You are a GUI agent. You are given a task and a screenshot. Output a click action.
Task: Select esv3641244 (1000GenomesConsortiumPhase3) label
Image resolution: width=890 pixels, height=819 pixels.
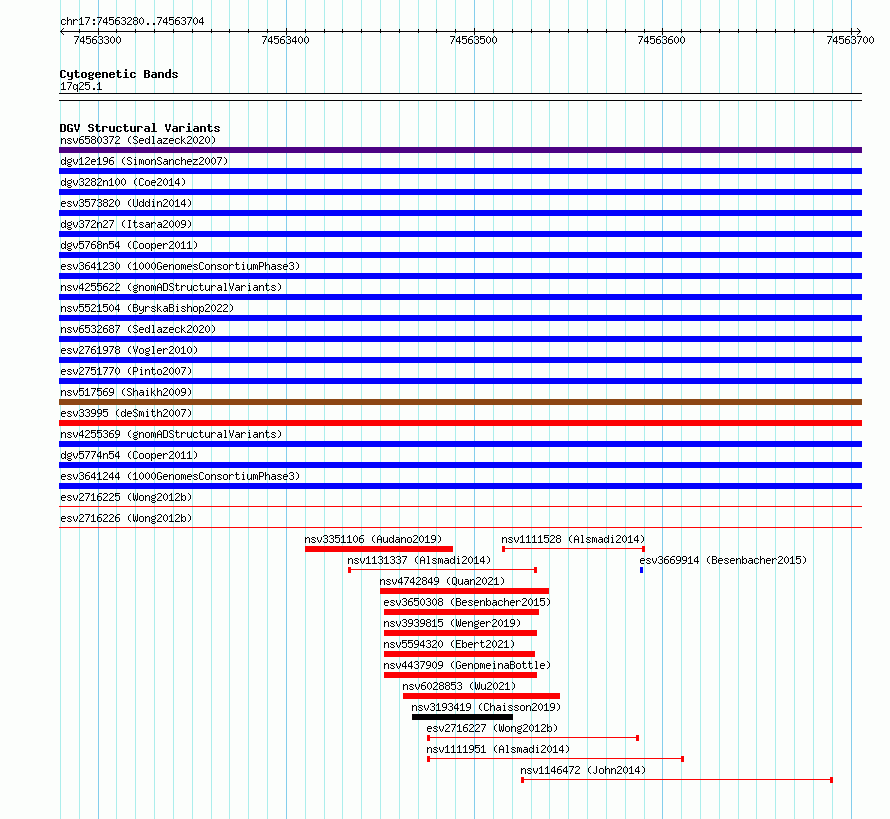(180, 476)
